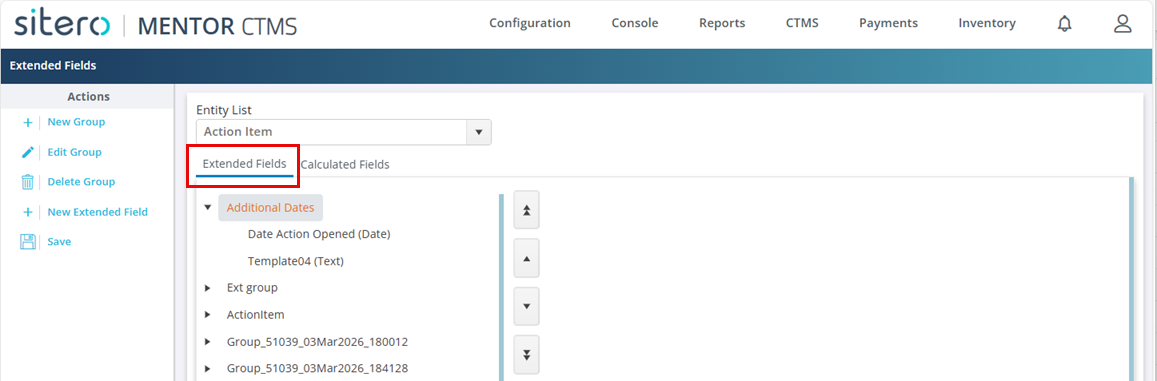Select the Ext group label

[252, 287]
